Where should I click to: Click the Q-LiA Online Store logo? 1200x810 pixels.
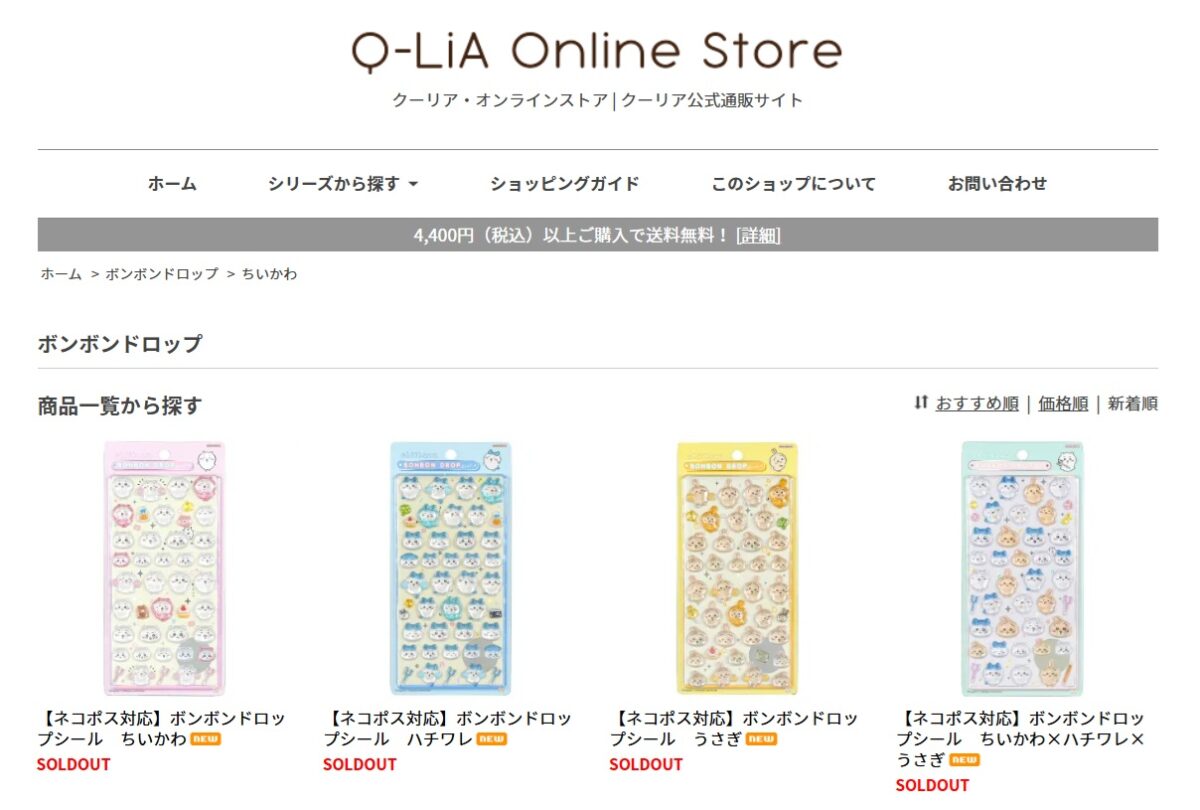point(597,52)
